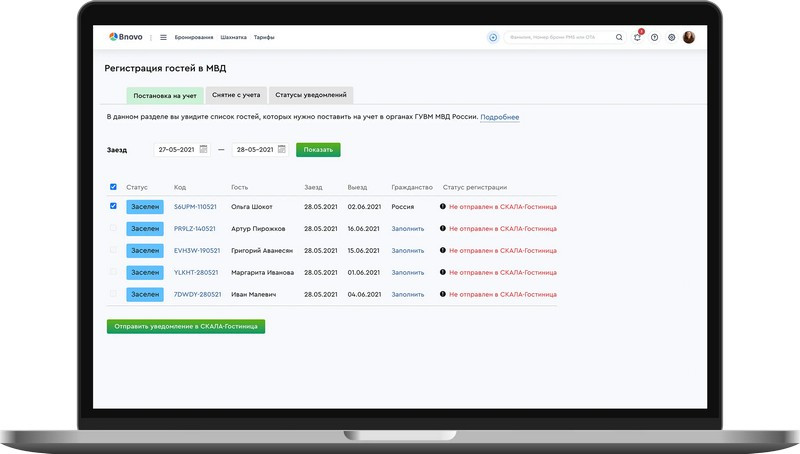Open Шахматка in the top menu

(x=233, y=37)
